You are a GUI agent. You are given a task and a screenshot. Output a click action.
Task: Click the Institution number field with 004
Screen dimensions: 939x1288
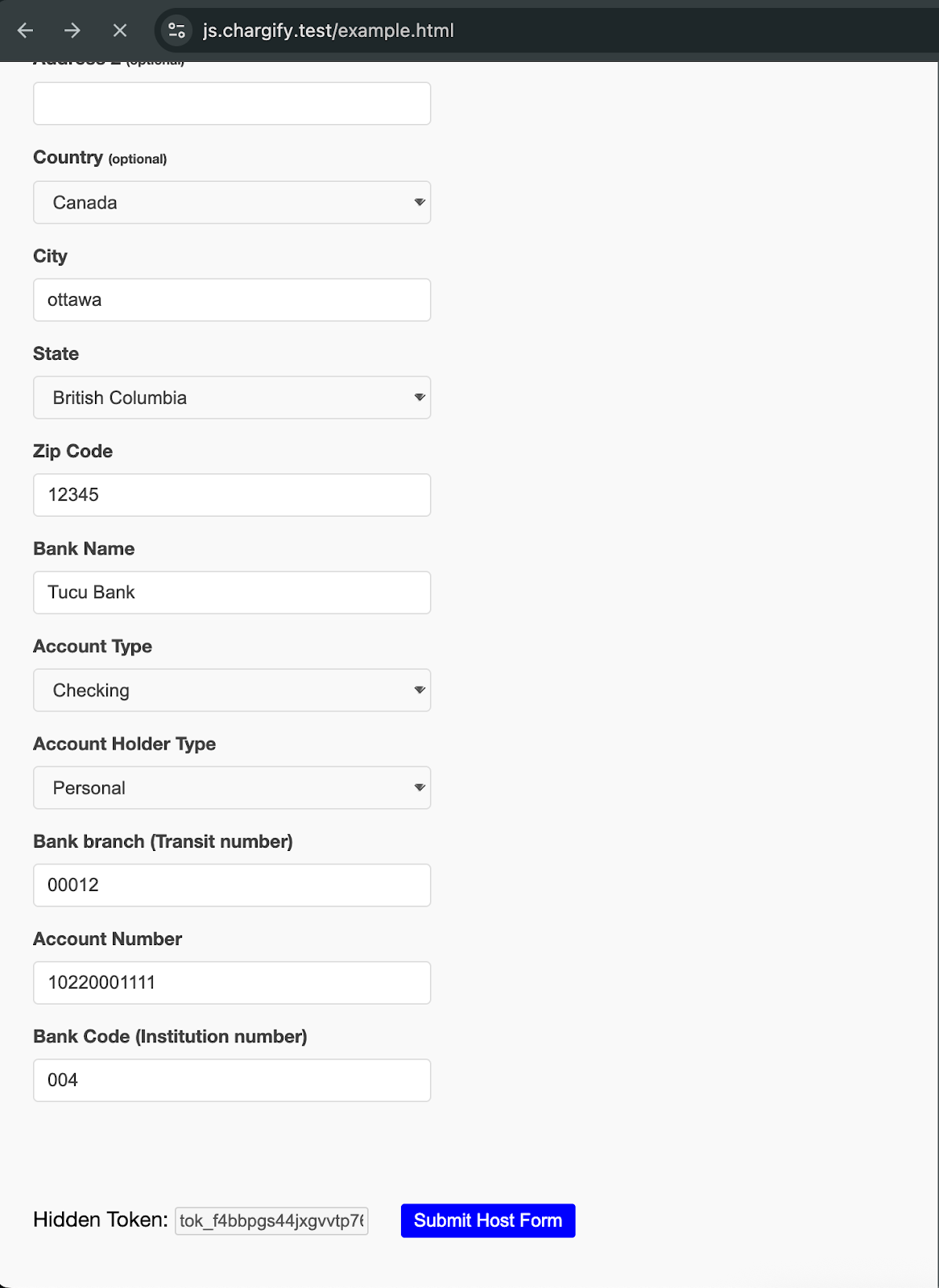click(232, 1080)
